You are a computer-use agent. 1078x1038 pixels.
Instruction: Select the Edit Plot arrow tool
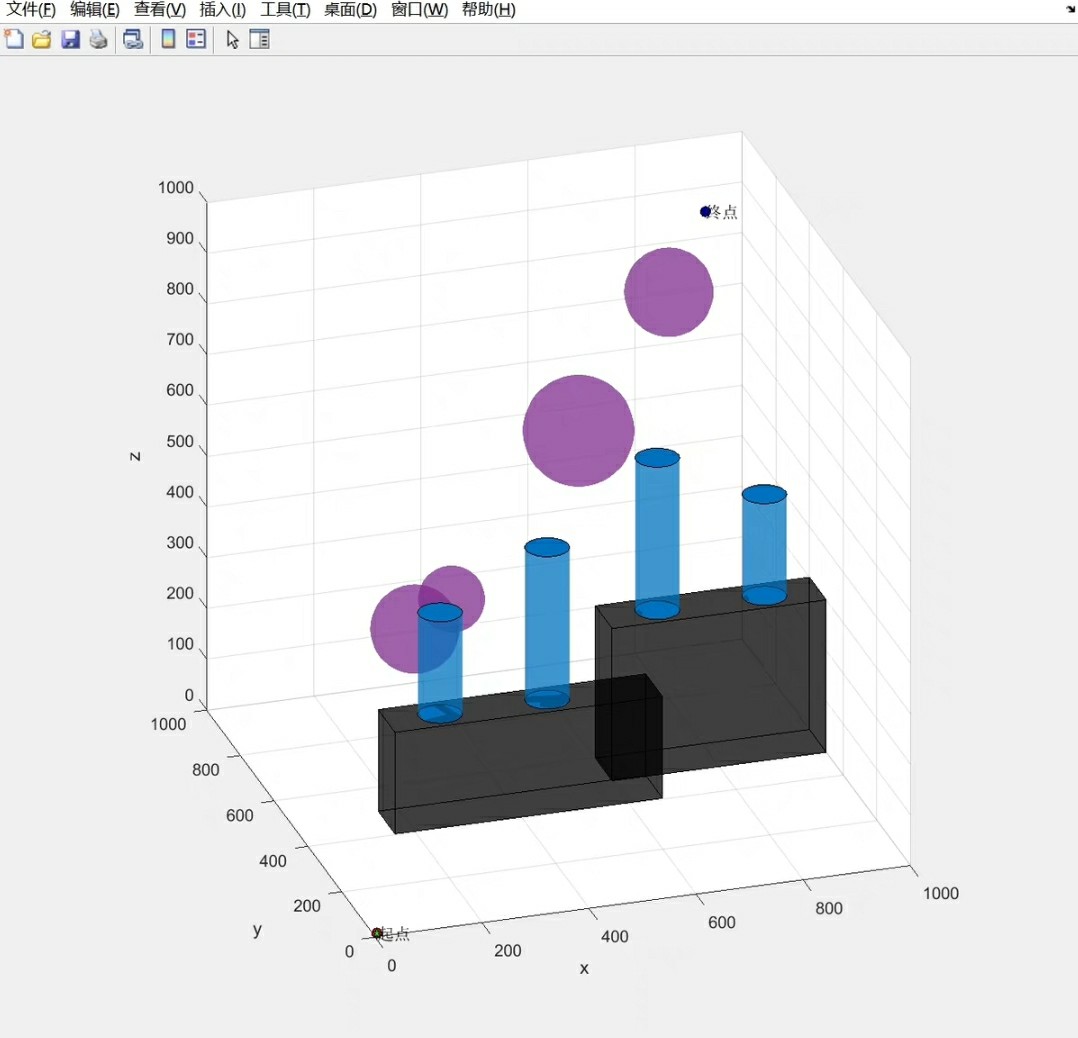point(232,39)
